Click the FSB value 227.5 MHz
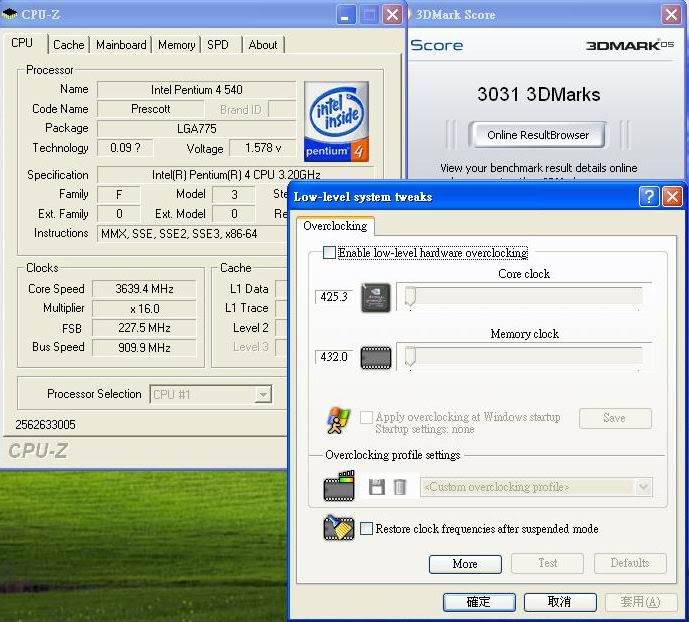Viewport: 689px width, 622px height. tap(144, 328)
